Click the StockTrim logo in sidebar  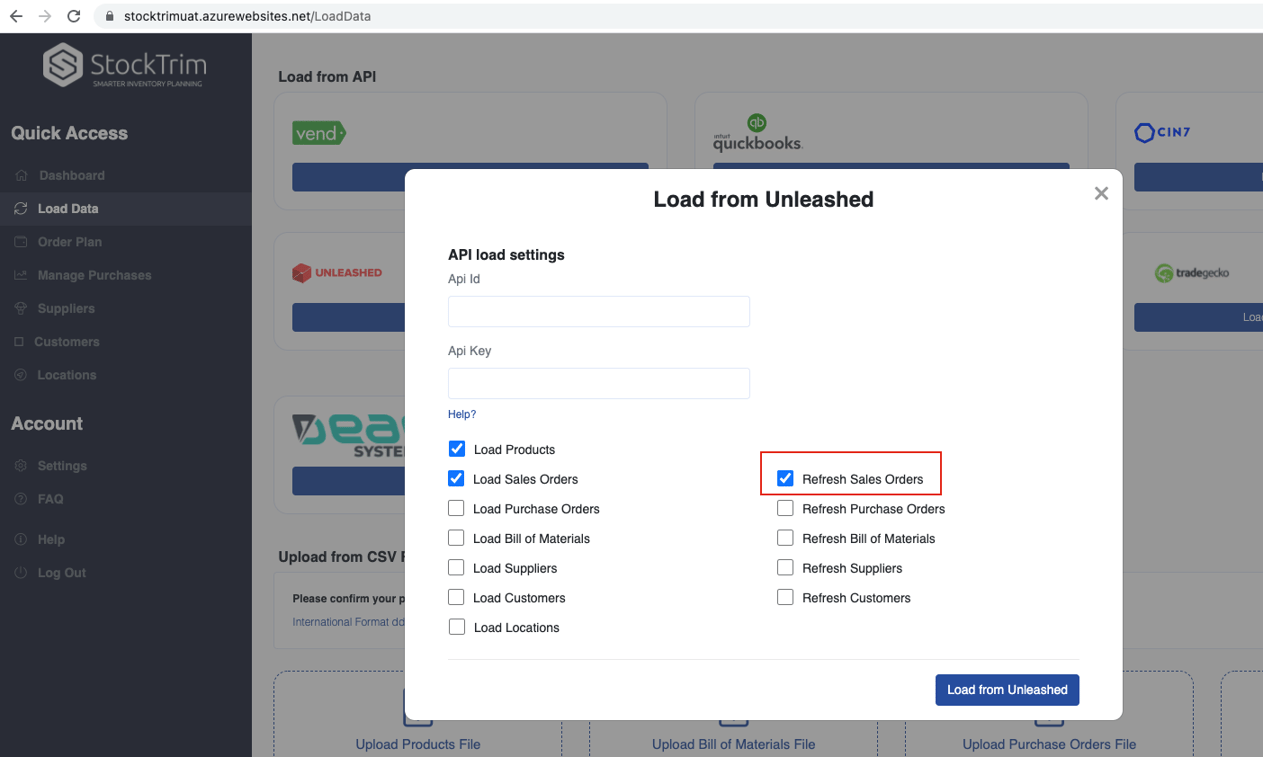pyautogui.click(x=124, y=66)
